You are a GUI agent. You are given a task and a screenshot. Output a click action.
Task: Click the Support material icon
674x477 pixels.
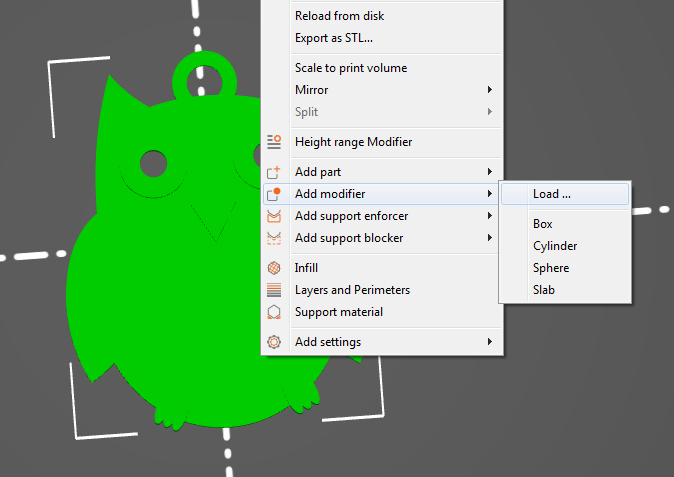click(x=274, y=312)
